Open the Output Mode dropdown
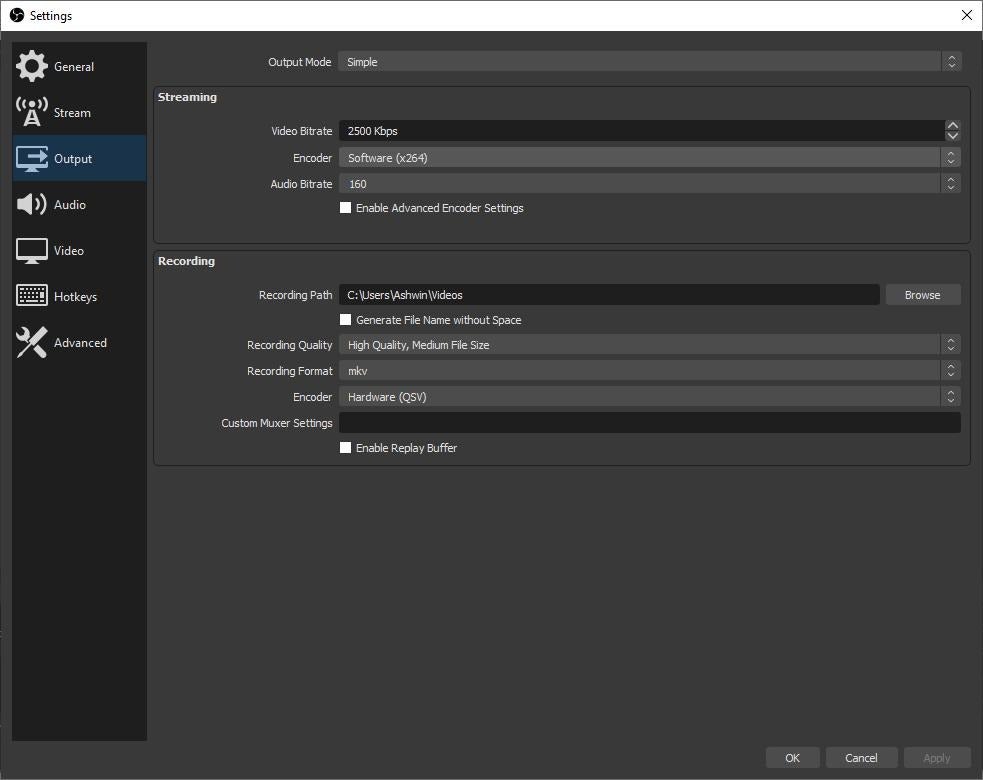This screenshot has height=780, width=983. (x=649, y=62)
